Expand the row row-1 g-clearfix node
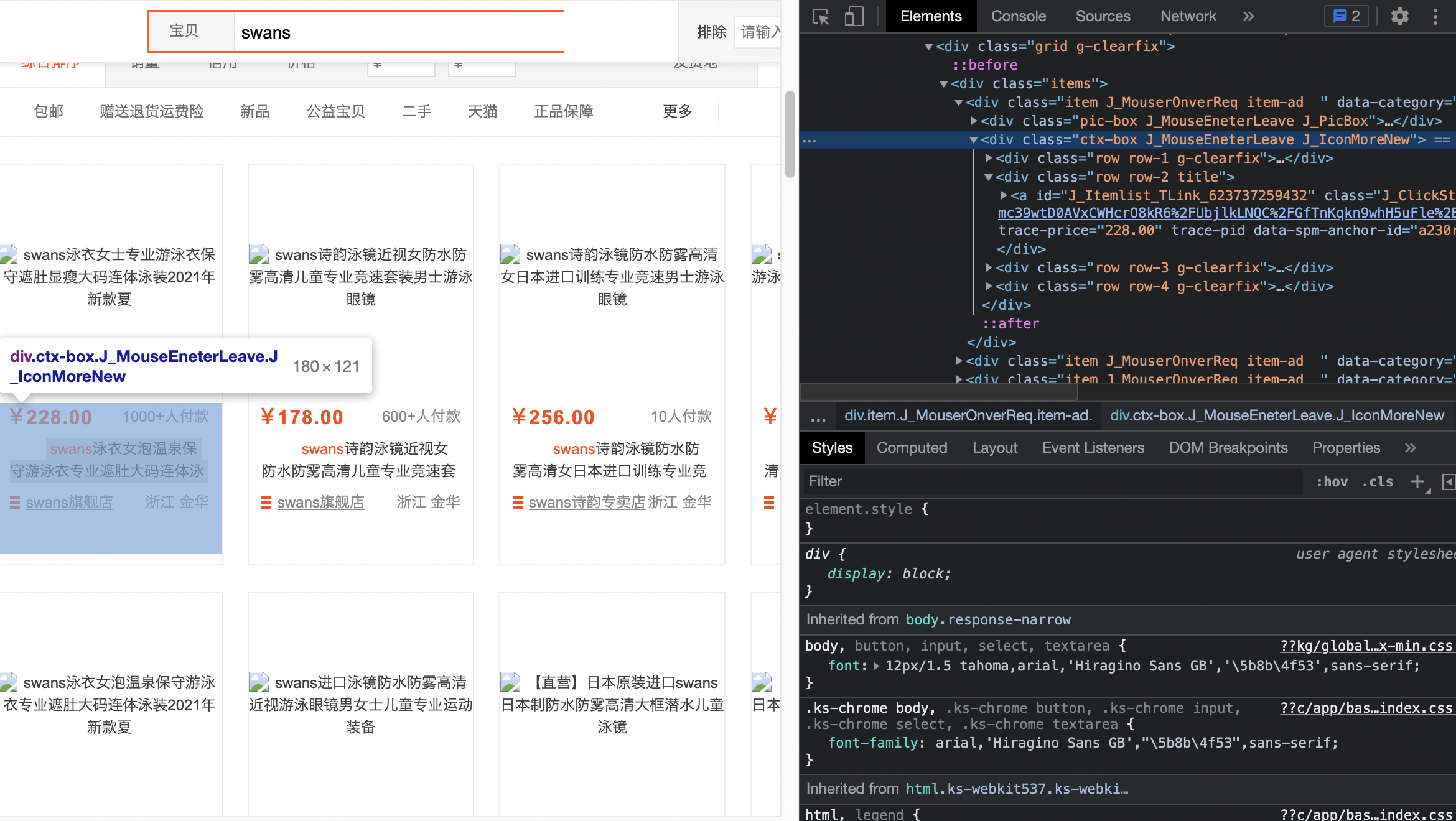Image resolution: width=1456 pixels, height=821 pixels. (989, 158)
